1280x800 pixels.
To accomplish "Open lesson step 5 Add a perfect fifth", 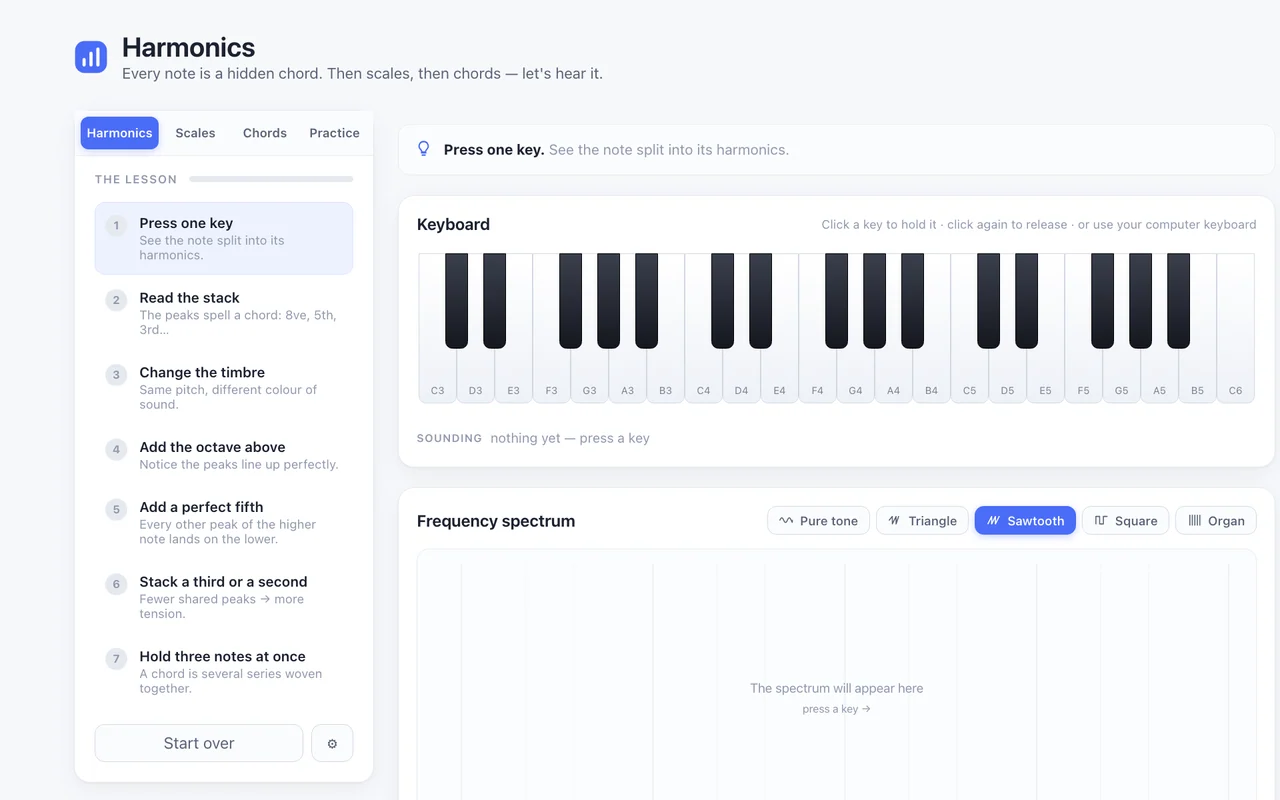I will pyautogui.click(x=224, y=523).
